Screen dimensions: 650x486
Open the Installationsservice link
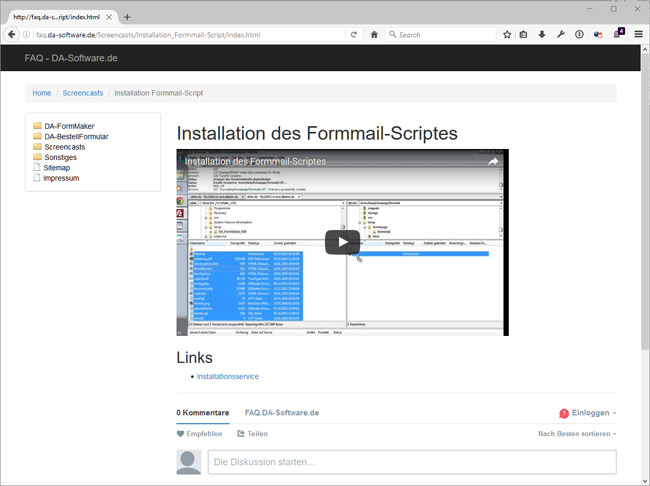pos(228,376)
